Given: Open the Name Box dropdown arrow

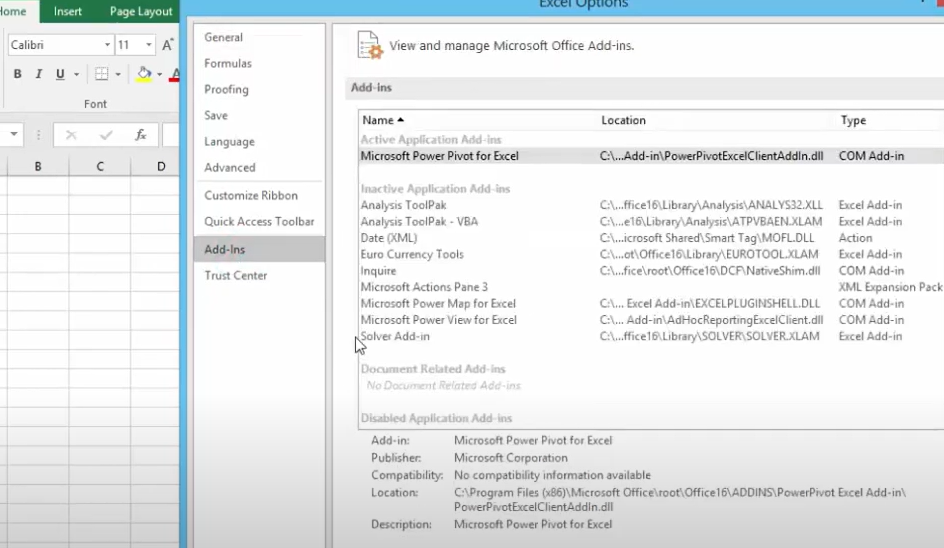Looking at the screenshot, I should coord(13,134).
